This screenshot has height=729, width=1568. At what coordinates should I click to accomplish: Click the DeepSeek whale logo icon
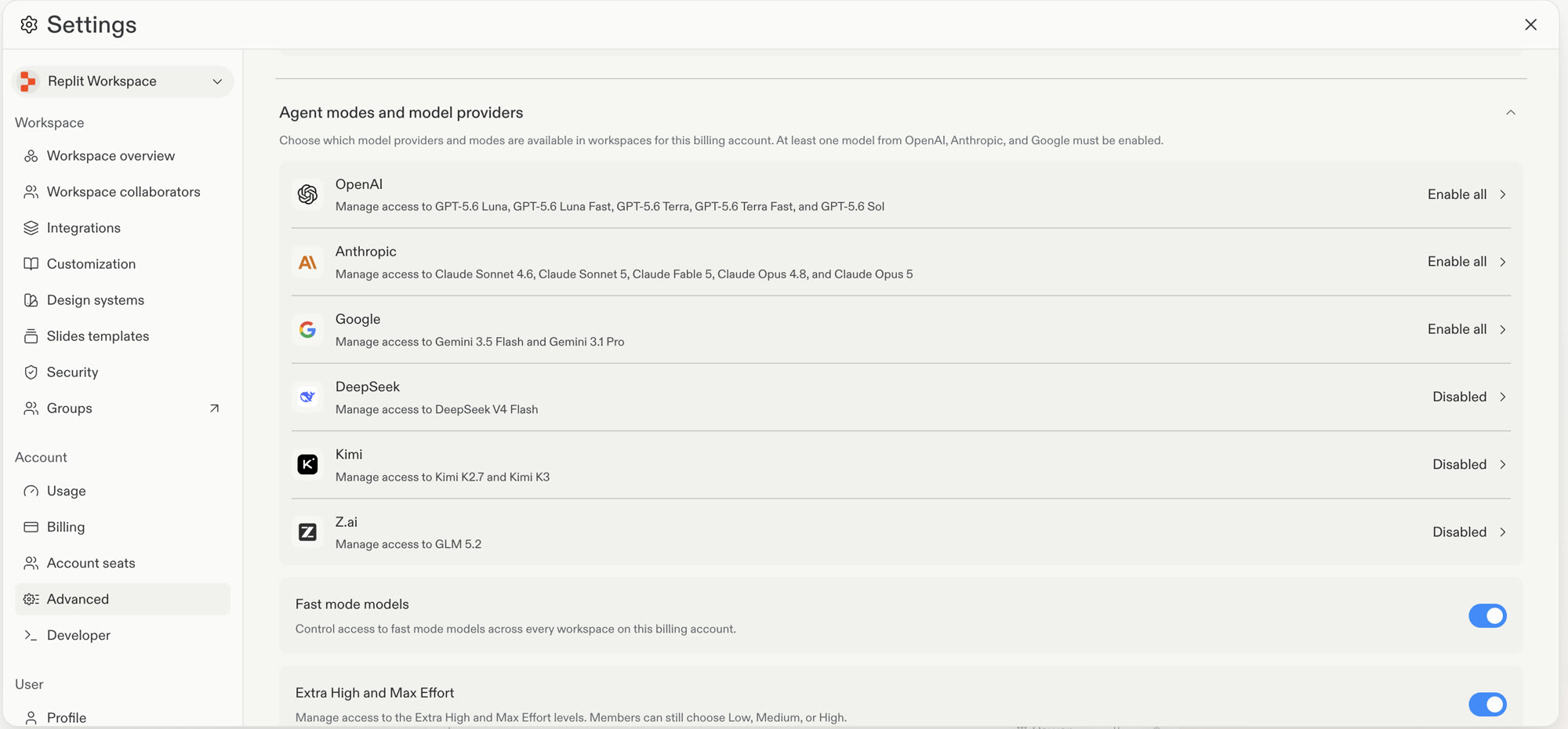click(307, 397)
